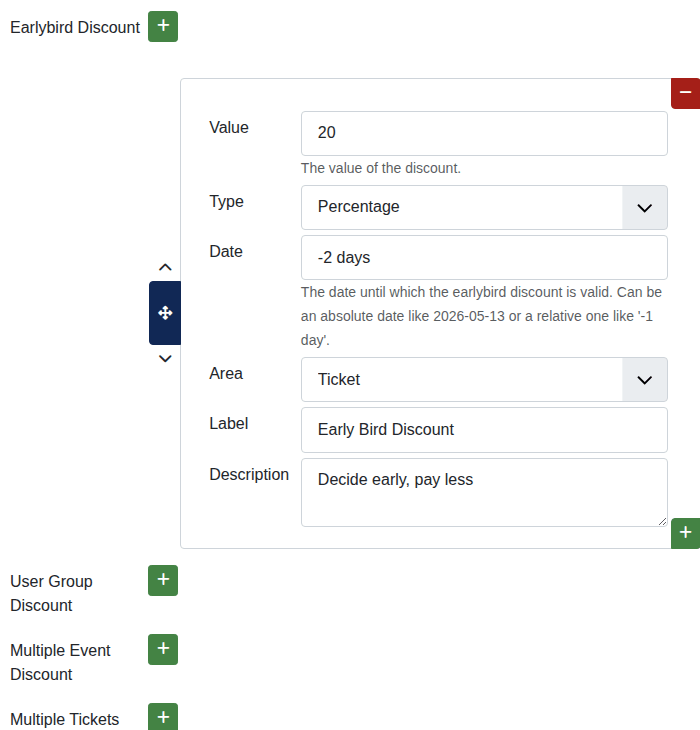Screen dimensions: 700x730
Task: Click the Value field containing 20
Action: click(x=484, y=133)
